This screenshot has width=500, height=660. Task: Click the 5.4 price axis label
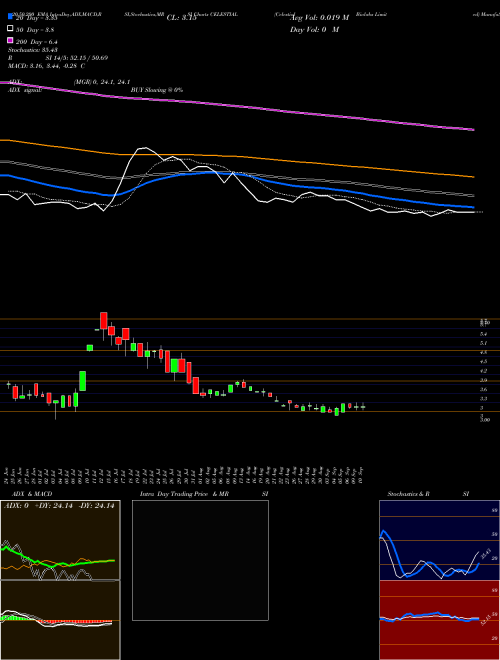(x=484, y=334)
